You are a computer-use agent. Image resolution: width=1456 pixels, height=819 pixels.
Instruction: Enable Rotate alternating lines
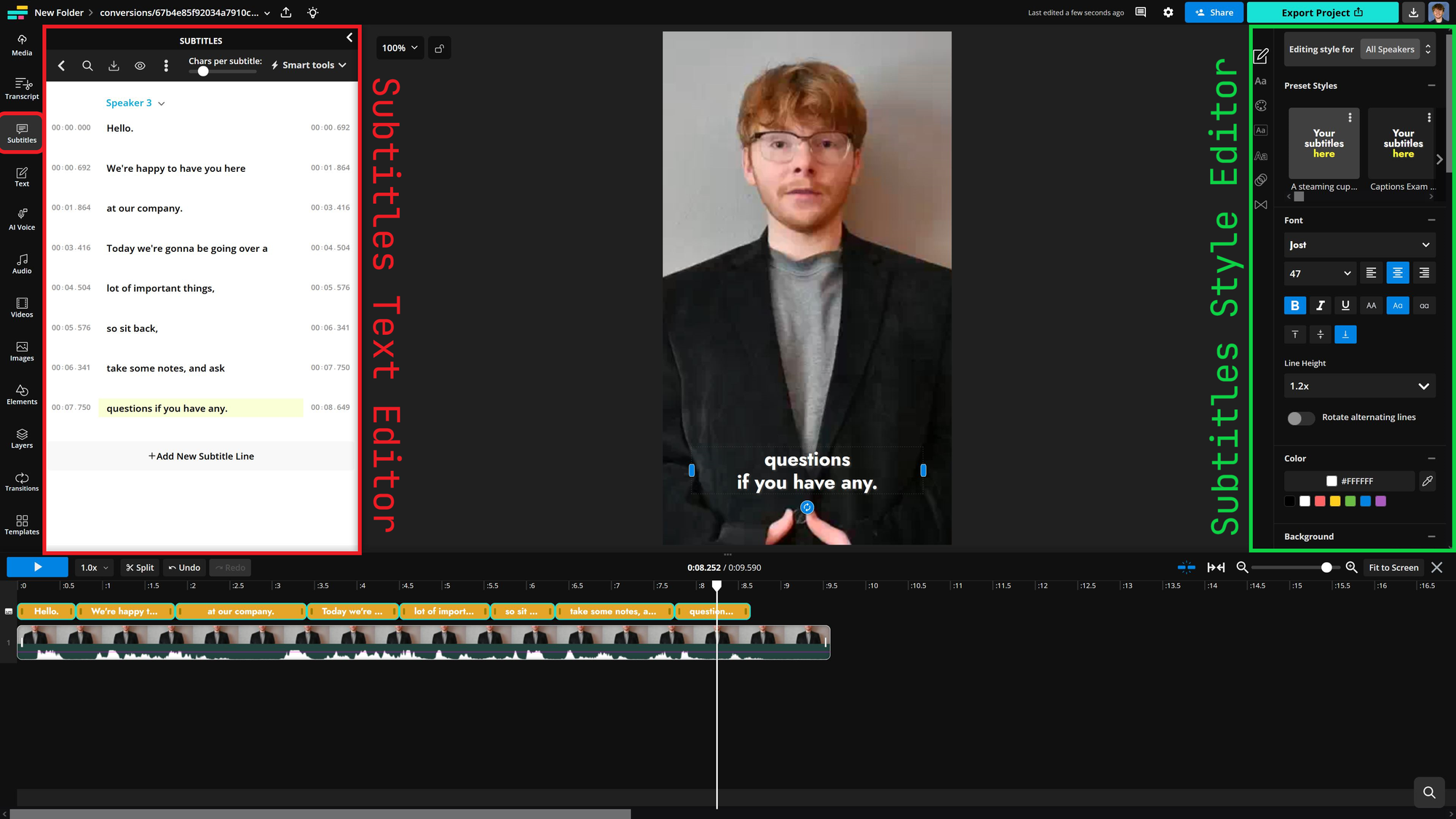[x=1300, y=418]
